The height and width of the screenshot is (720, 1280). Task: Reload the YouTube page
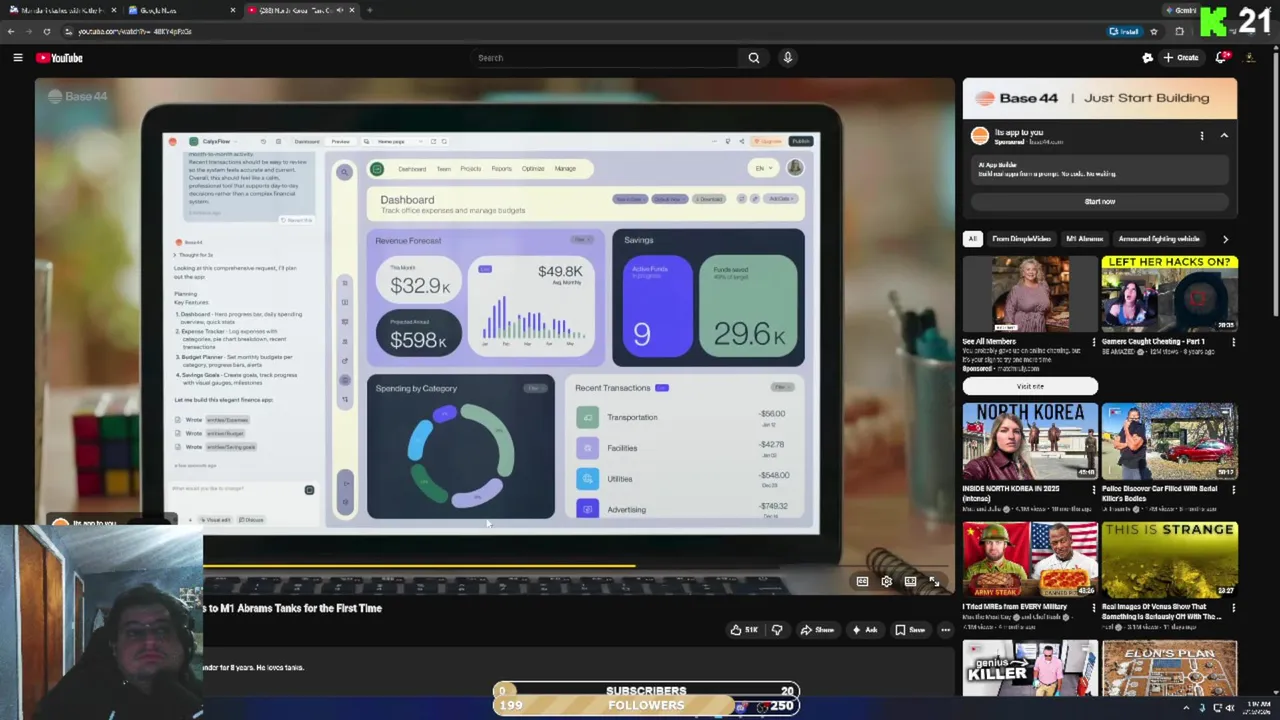click(46, 31)
